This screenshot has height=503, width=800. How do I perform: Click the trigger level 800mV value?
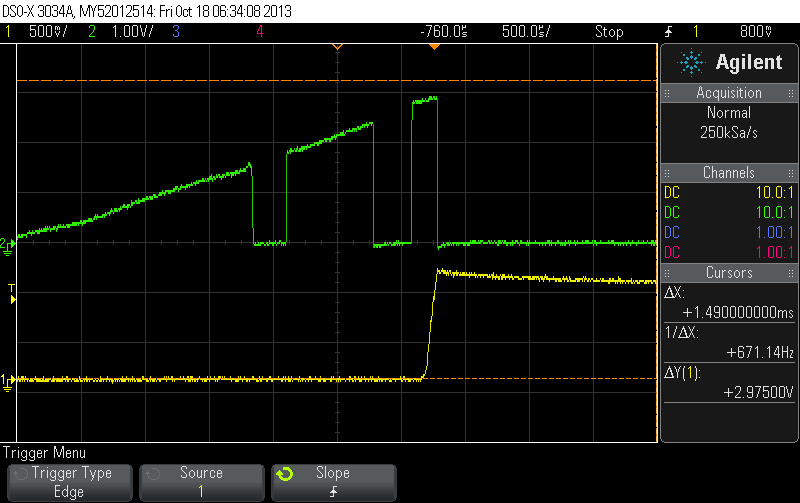click(756, 32)
